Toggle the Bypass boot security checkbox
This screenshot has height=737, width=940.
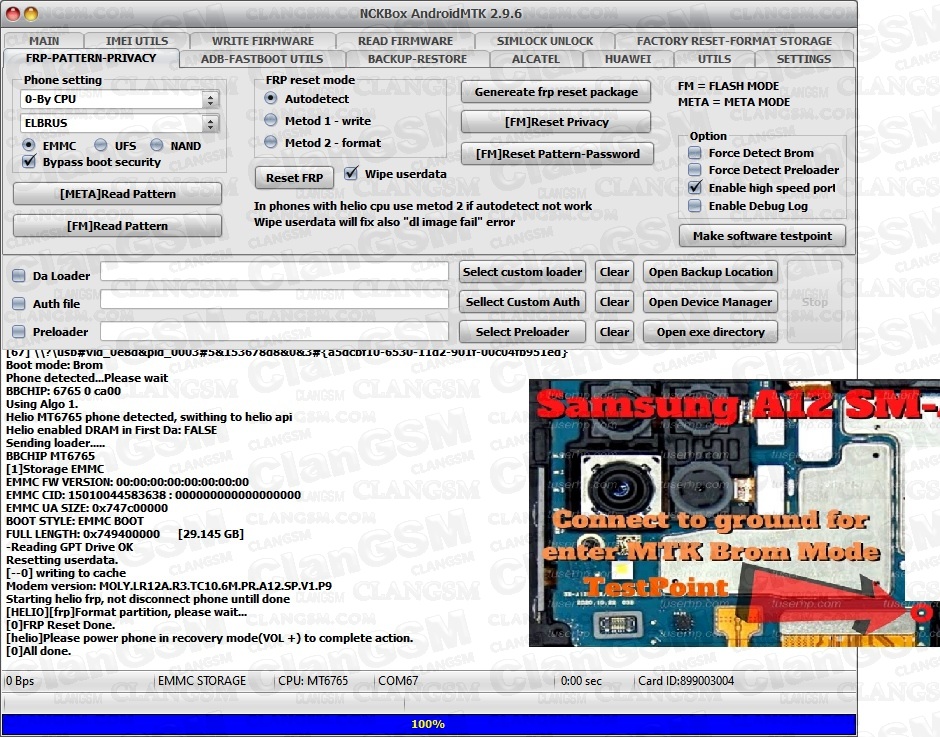click(29, 162)
